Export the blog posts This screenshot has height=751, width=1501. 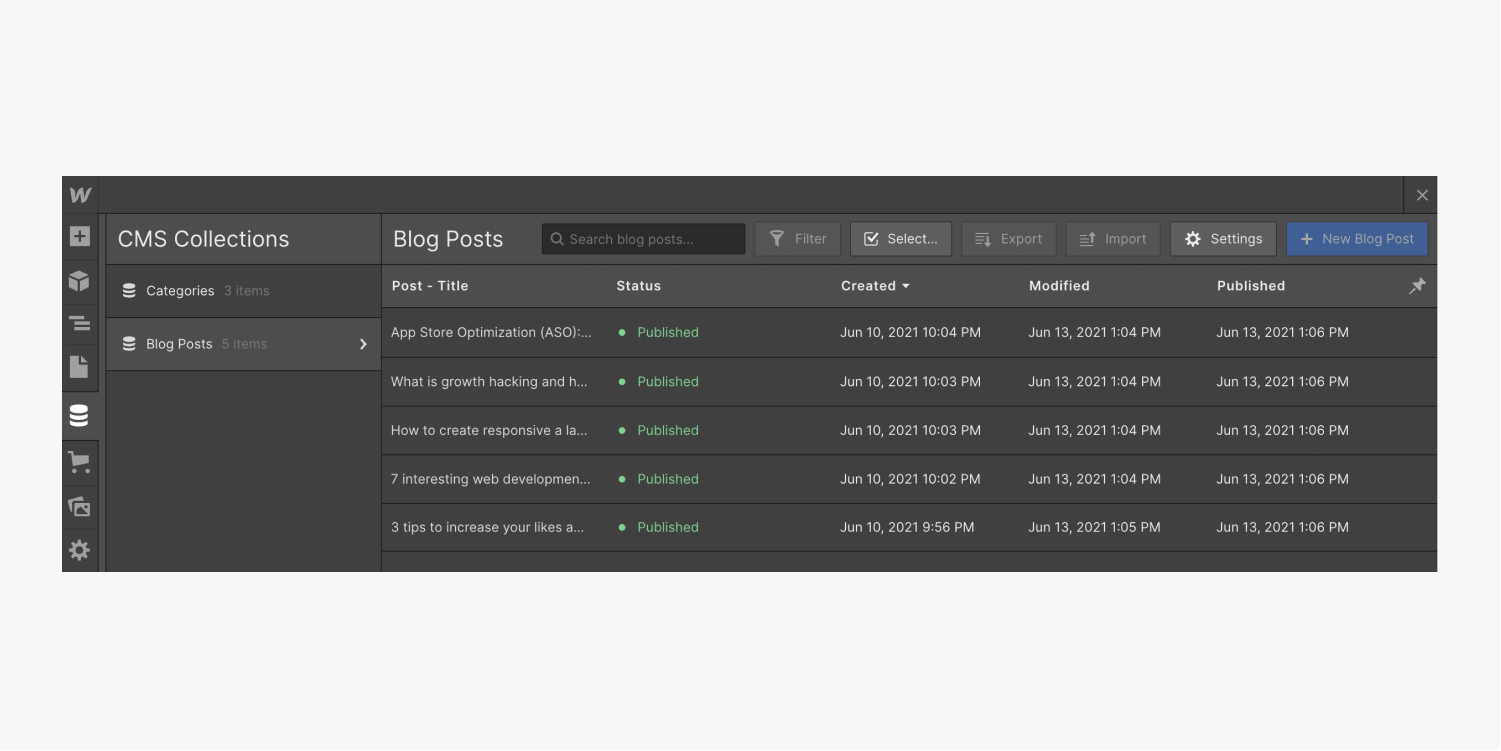pyautogui.click(x=1008, y=239)
